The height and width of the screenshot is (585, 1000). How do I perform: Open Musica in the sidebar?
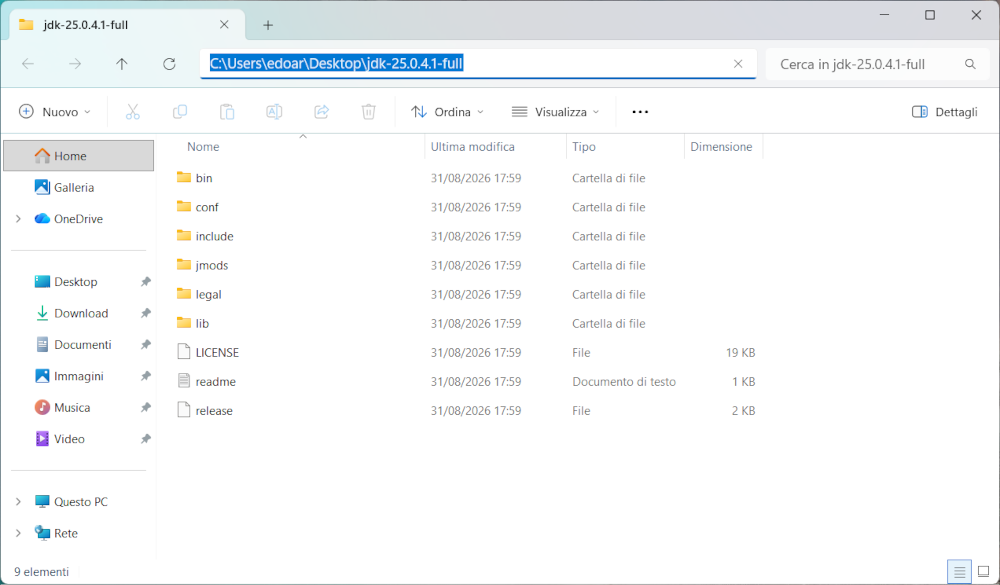pos(71,407)
